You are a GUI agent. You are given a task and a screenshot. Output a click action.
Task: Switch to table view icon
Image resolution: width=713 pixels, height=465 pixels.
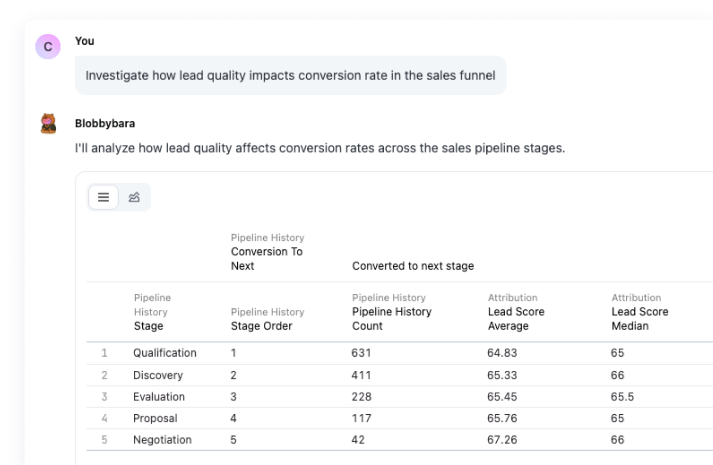point(103,197)
